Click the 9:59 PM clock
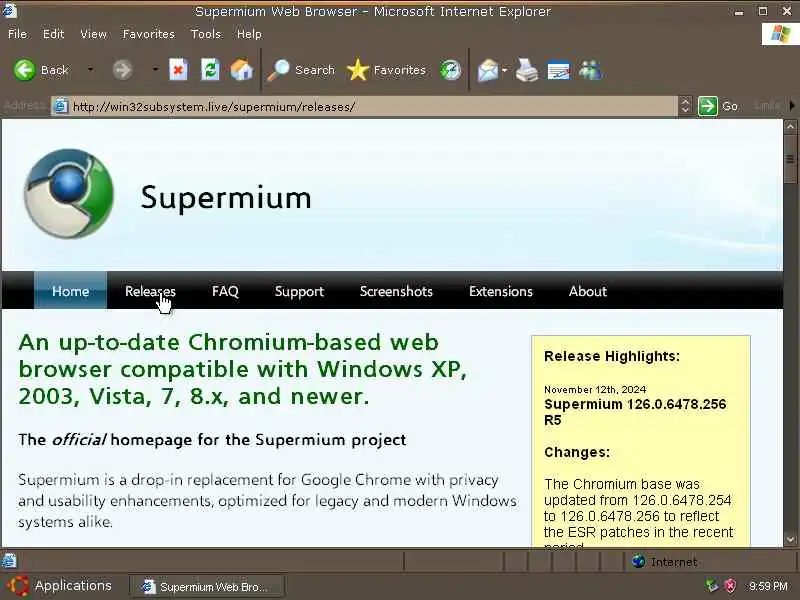The image size is (800, 600). point(768,586)
